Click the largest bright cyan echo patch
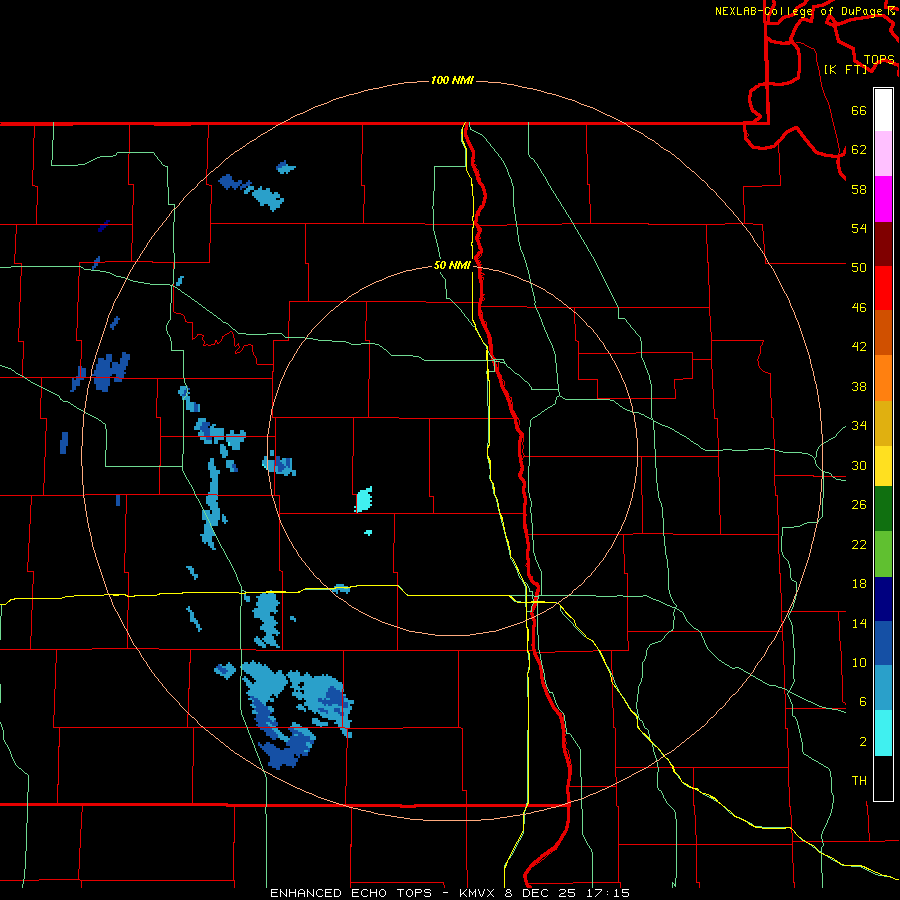900x900 pixels. (364, 499)
